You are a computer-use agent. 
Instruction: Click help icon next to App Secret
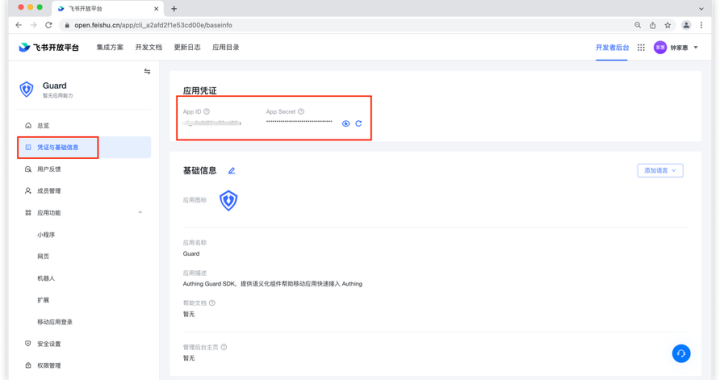[301, 112]
